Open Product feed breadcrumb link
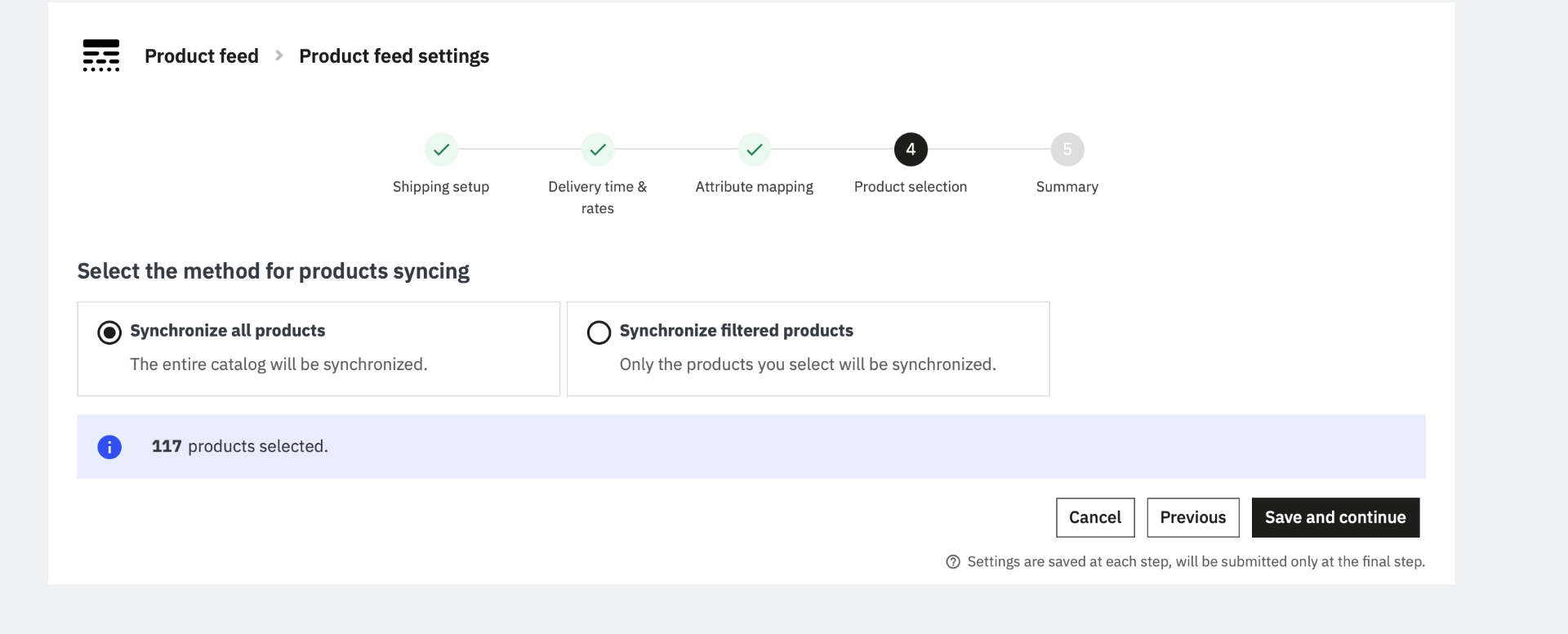 [202, 56]
